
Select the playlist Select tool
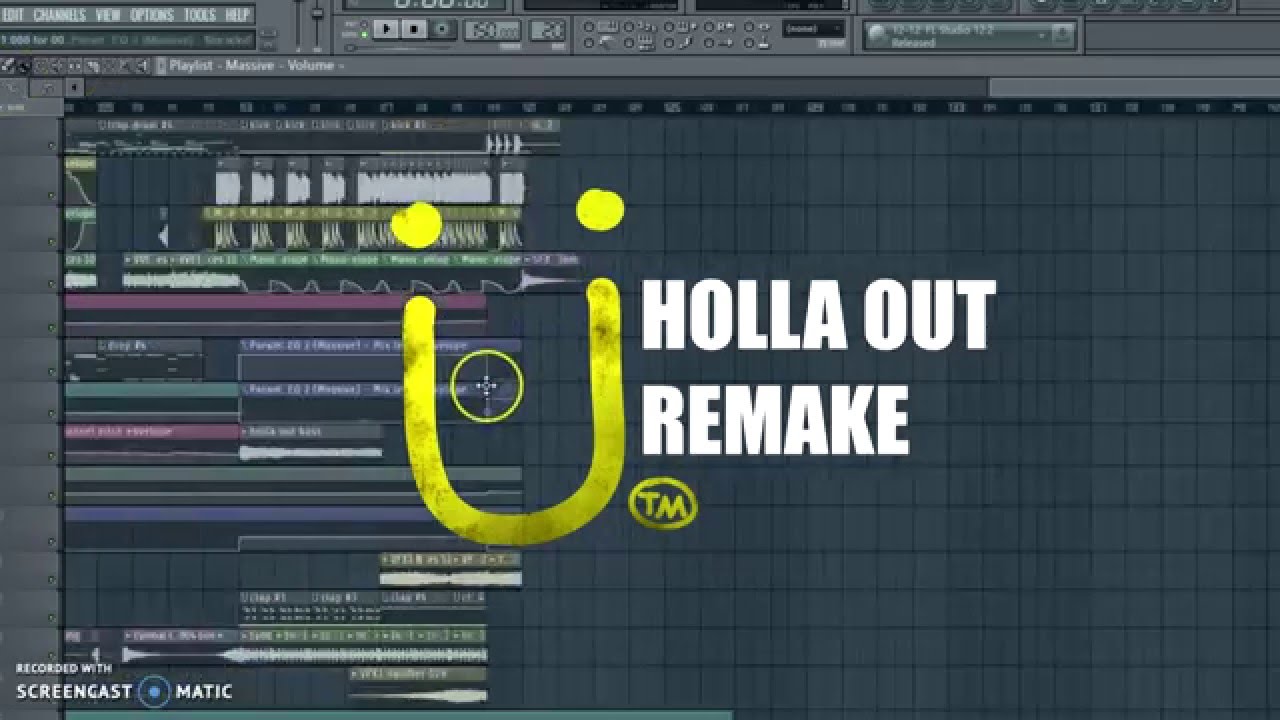click(x=109, y=66)
